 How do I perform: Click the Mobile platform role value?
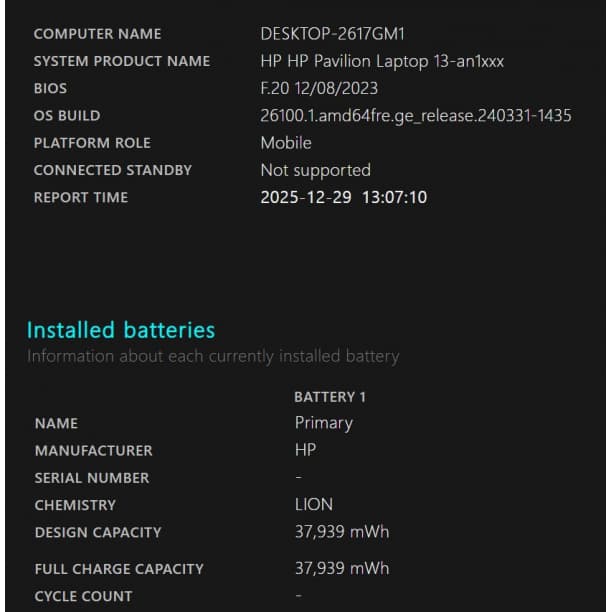click(286, 143)
